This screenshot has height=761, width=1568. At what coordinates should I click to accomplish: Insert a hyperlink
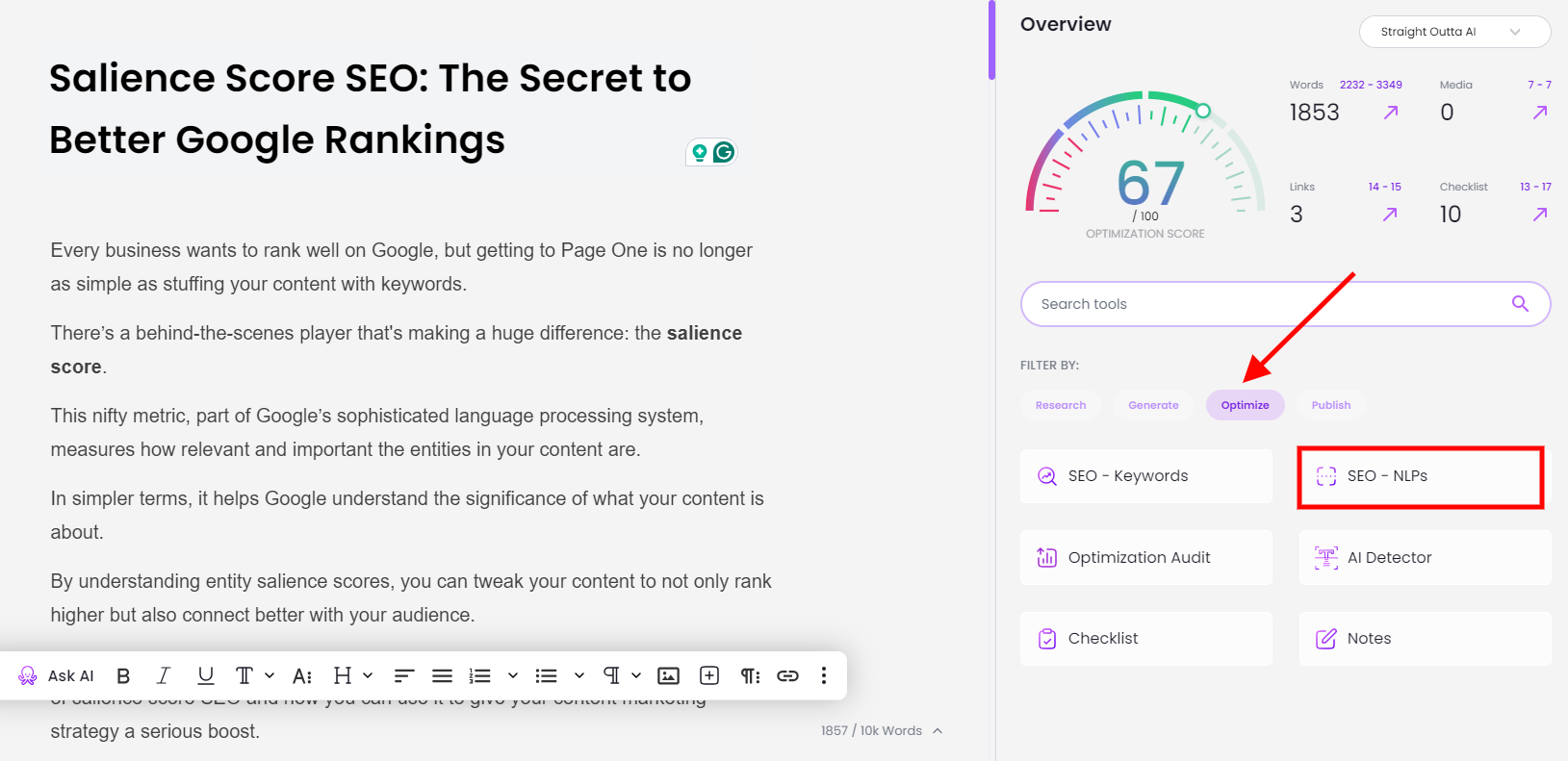(787, 675)
